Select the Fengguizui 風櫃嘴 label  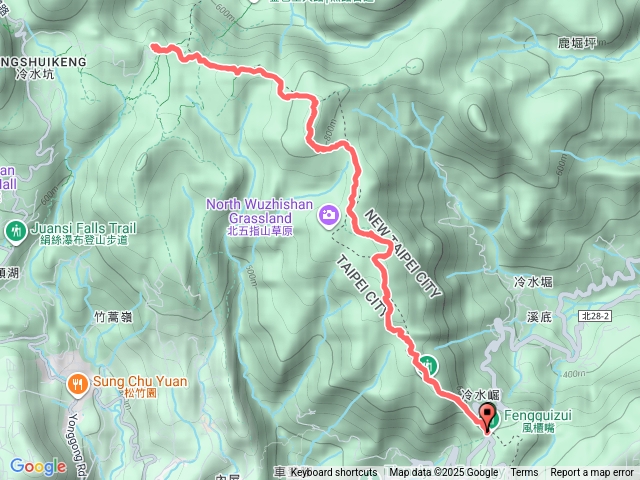pyautogui.click(x=538, y=421)
